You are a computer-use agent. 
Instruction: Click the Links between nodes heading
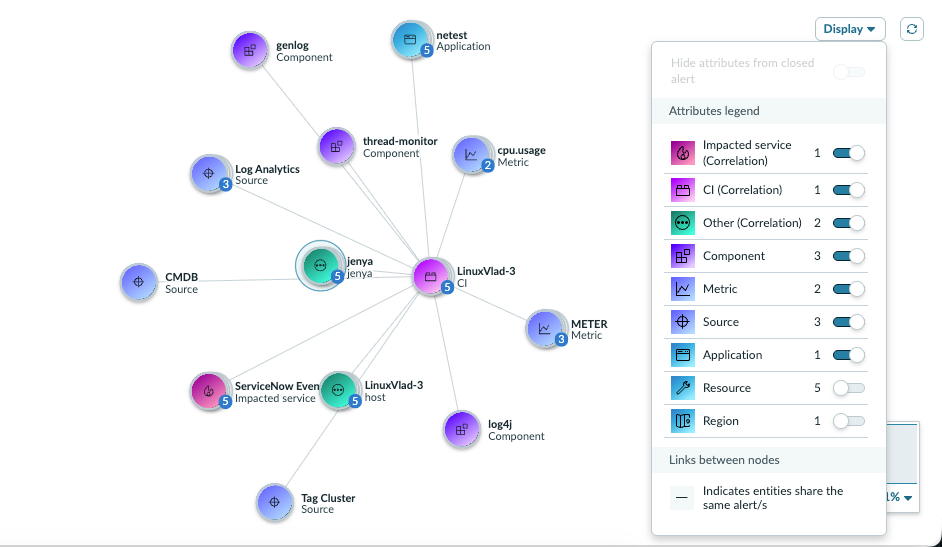(x=724, y=460)
